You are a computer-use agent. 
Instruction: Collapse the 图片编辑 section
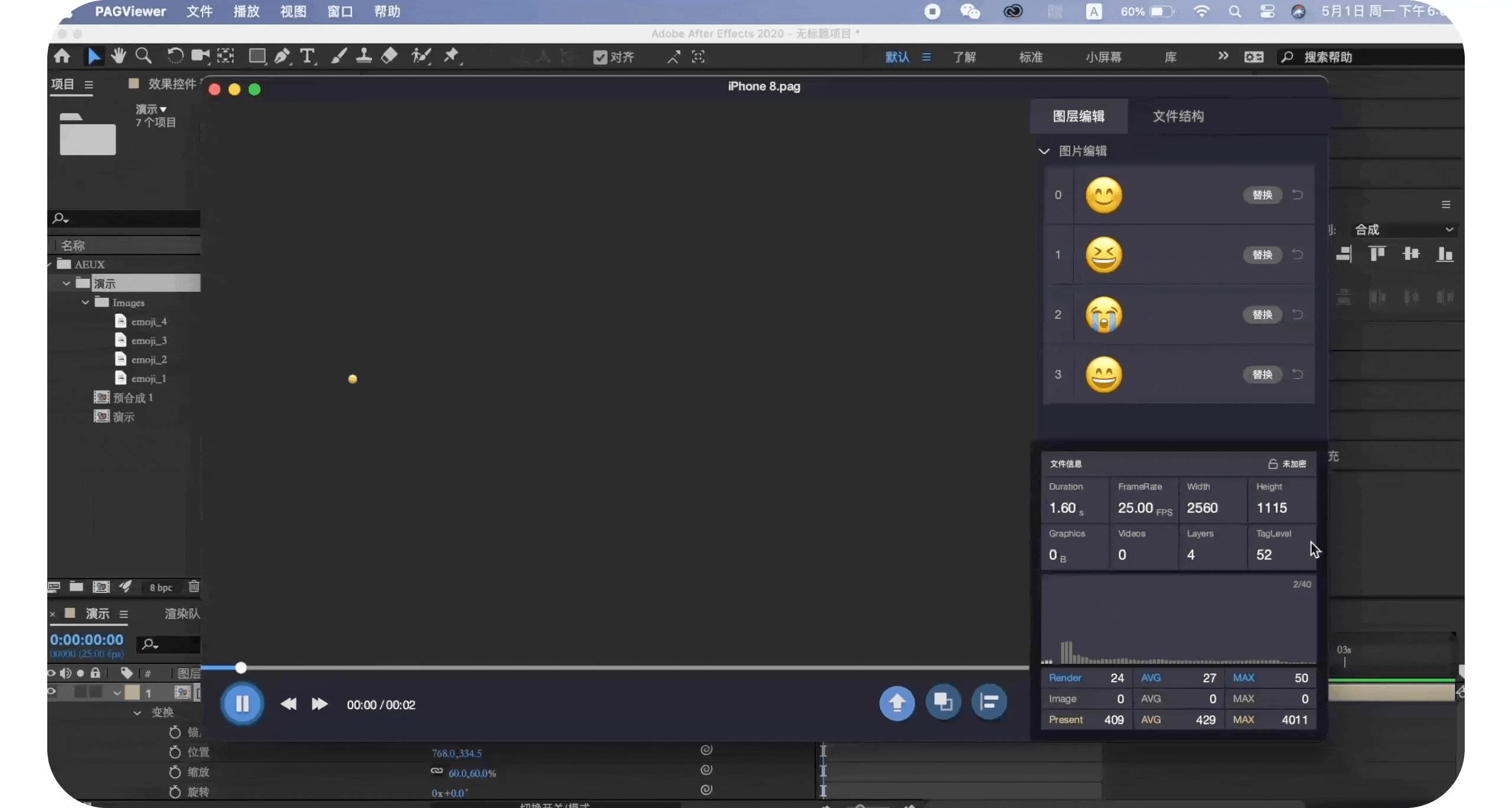click(x=1044, y=151)
